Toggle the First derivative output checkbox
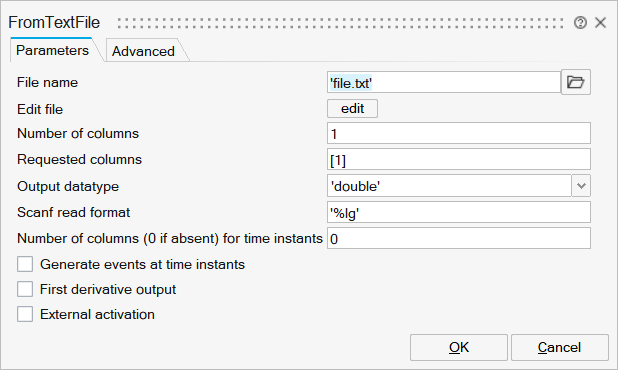The height and width of the screenshot is (370, 618). [x=25, y=289]
